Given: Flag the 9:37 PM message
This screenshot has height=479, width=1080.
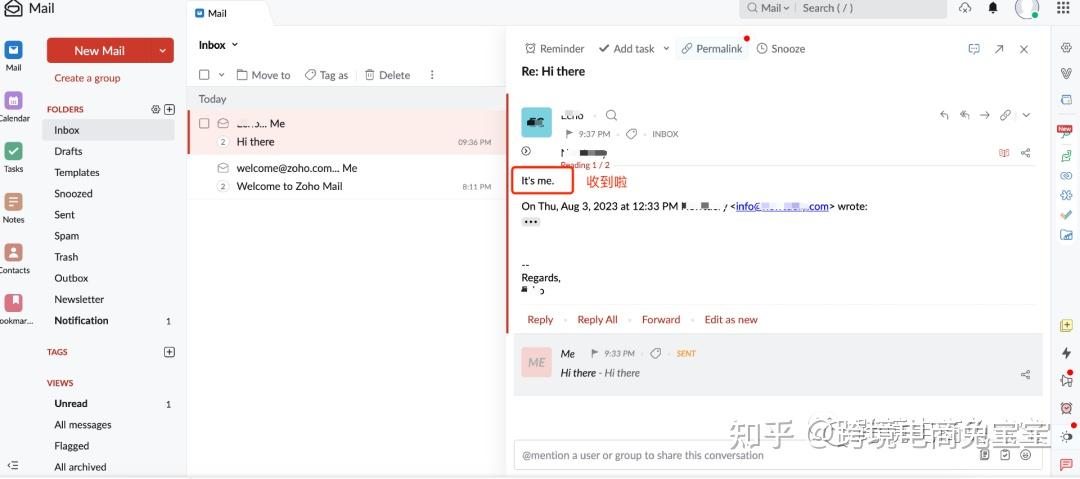Looking at the screenshot, I should tap(569, 134).
